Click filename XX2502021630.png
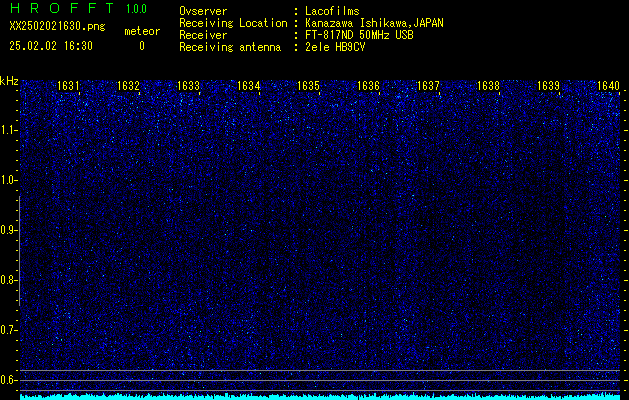The width and height of the screenshot is (629, 400). [57, 26]
